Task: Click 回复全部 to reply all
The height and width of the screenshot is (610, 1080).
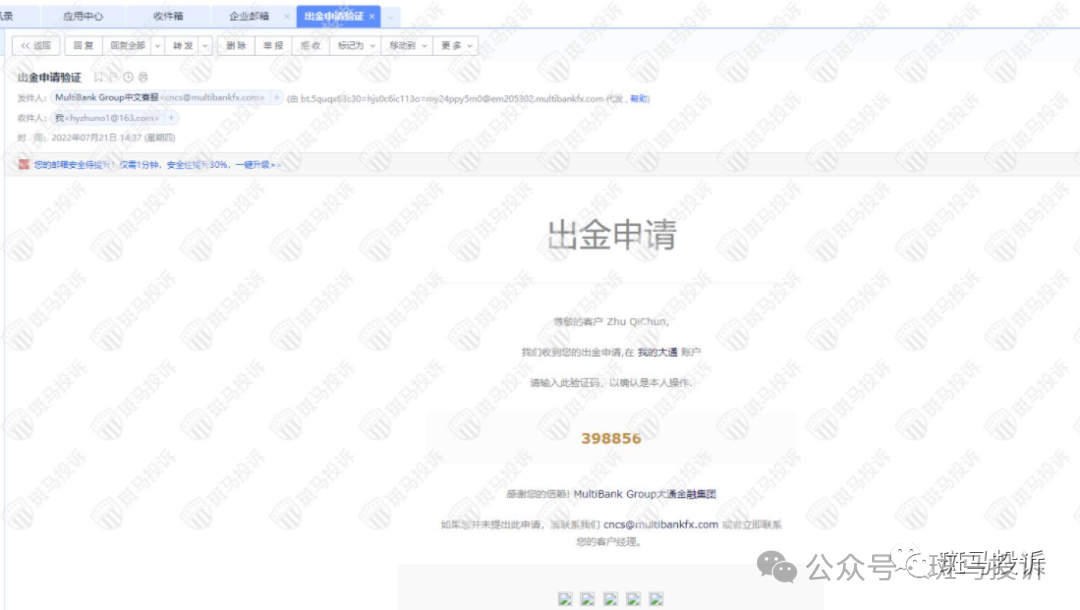Action: (127, 45)
